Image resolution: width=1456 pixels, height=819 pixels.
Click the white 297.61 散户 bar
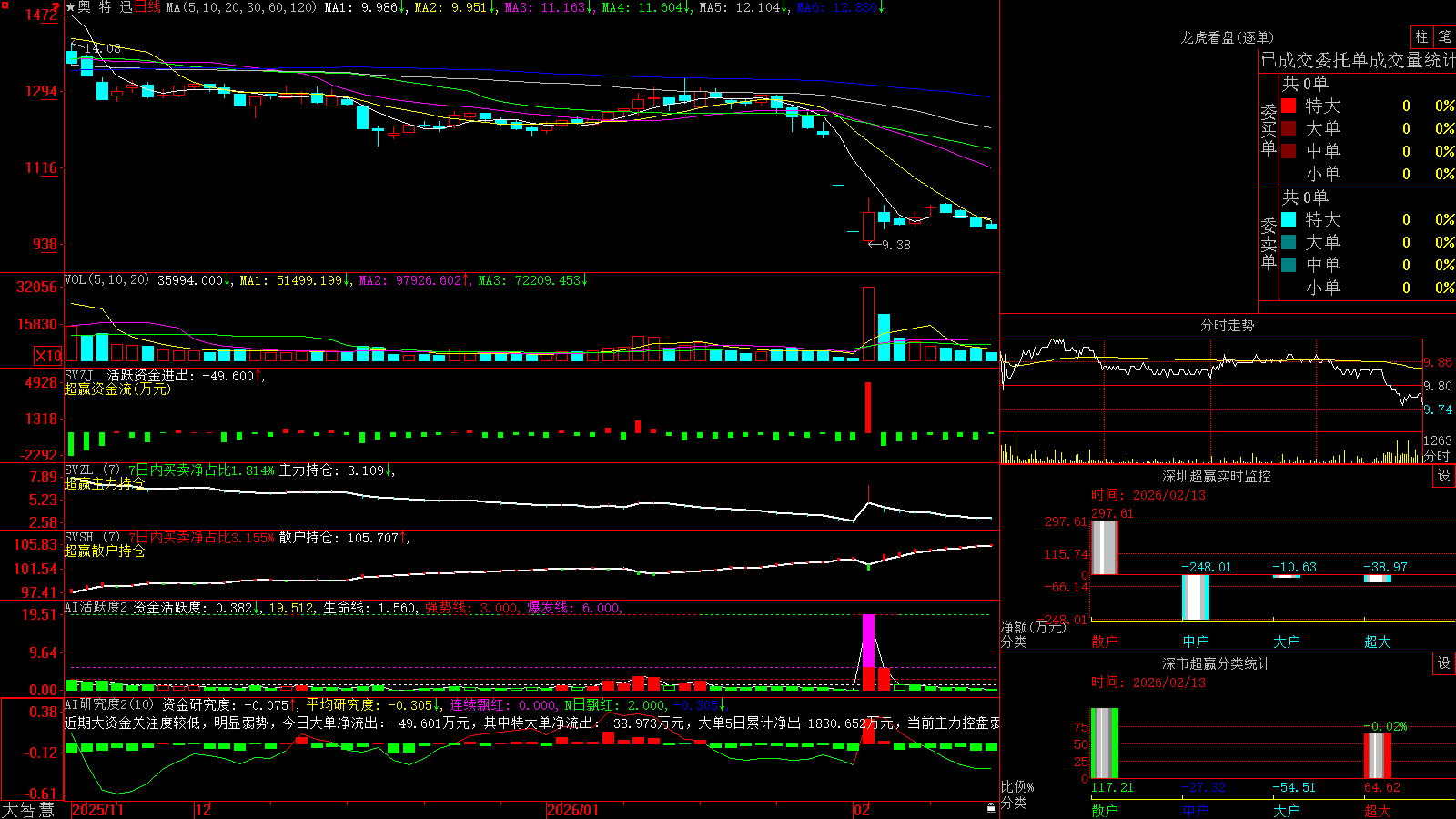coord(1105,547)
